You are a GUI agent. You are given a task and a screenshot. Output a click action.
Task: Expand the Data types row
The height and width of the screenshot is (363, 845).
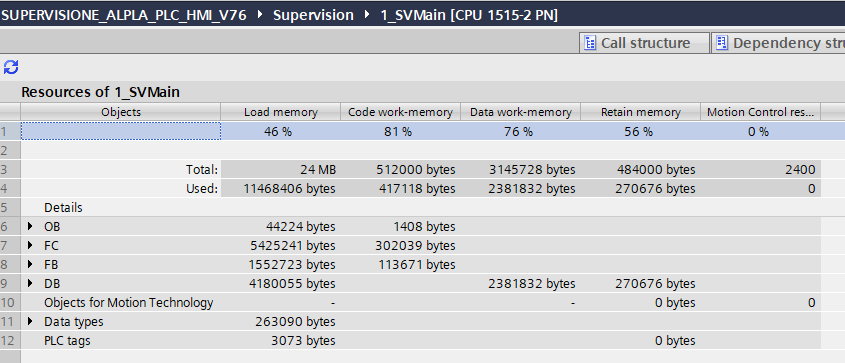pos(30,322)
